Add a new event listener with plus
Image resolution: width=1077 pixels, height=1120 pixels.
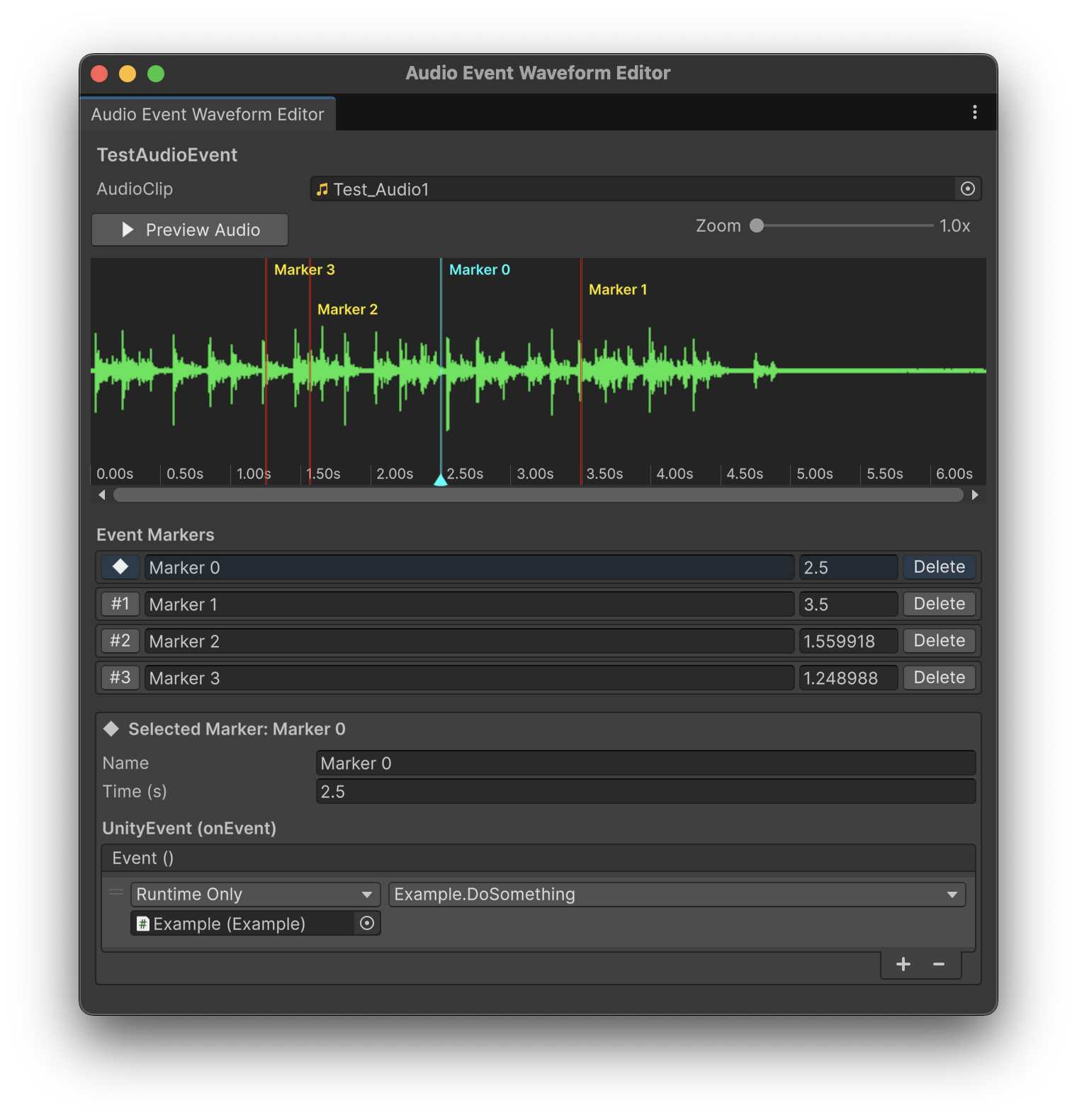pos(903,964)
